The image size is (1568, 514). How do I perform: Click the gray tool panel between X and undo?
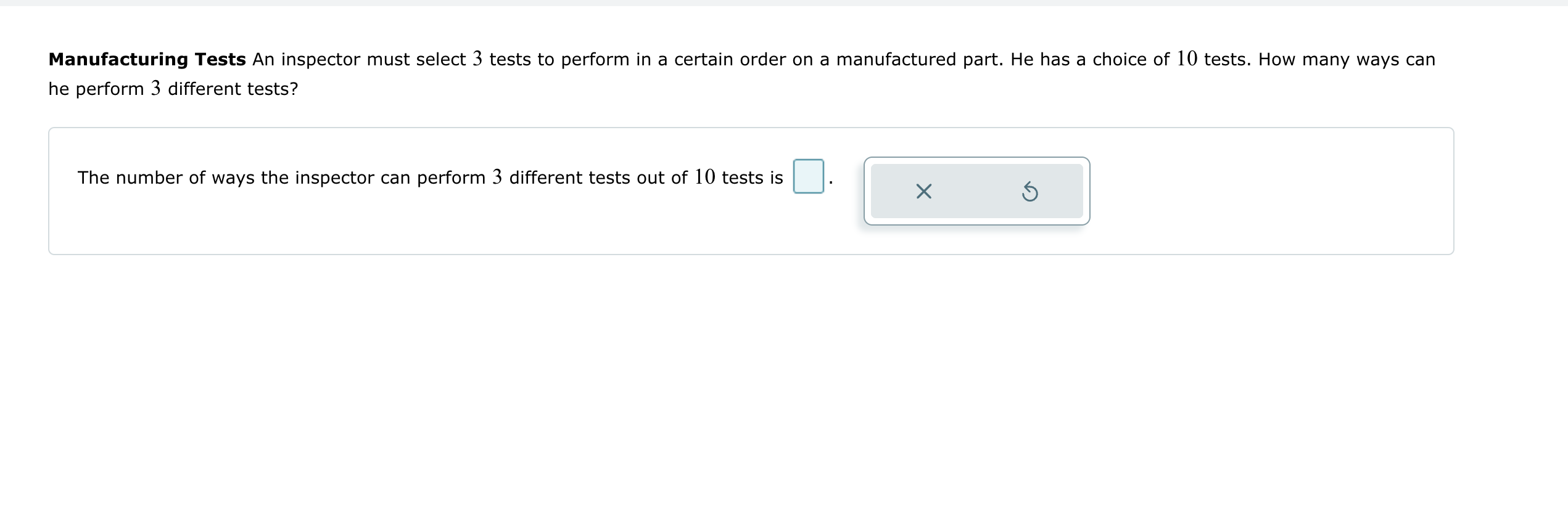tap(976, 191)
